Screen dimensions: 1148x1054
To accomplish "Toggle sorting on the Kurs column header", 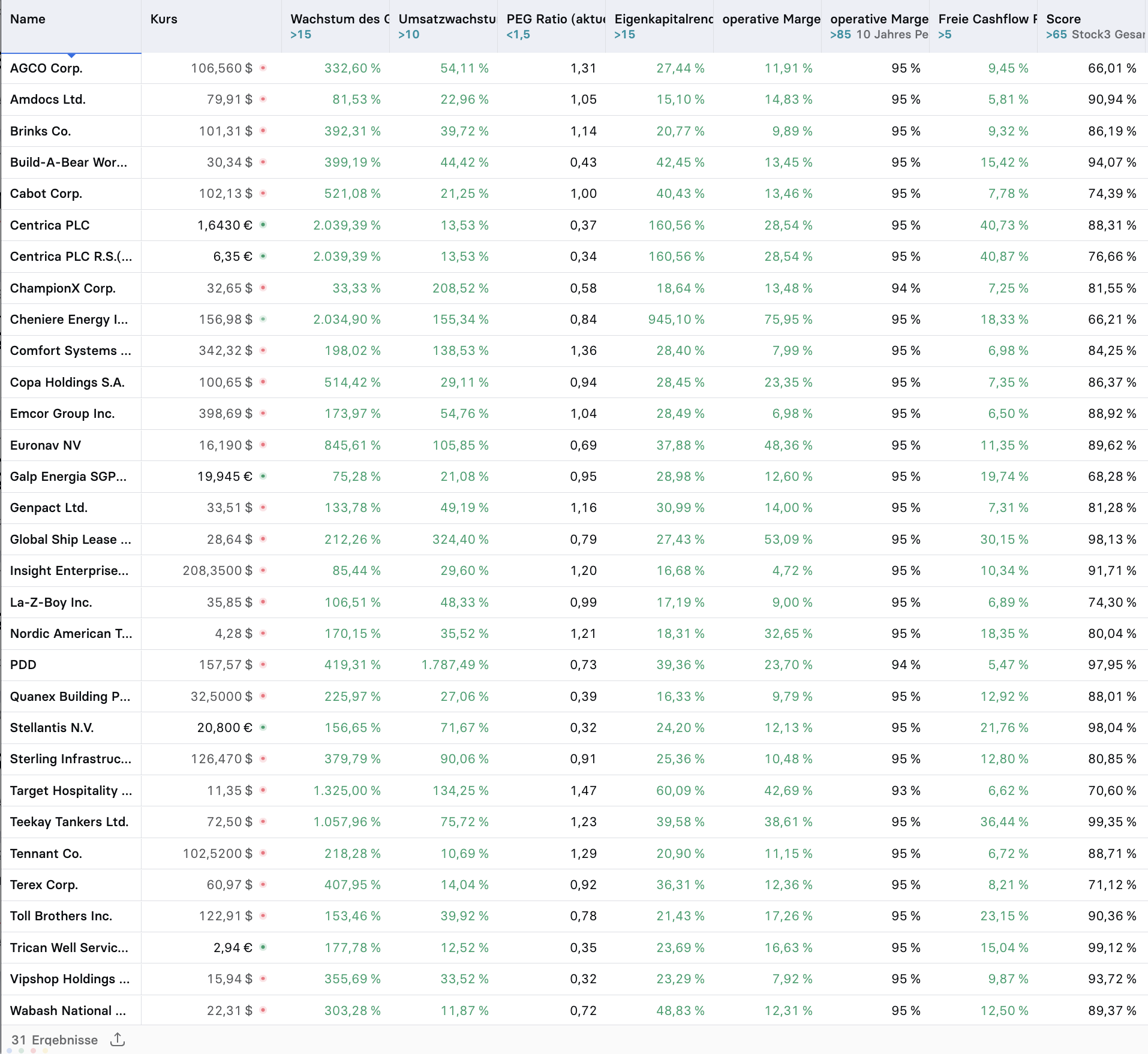I will point(163,19).
